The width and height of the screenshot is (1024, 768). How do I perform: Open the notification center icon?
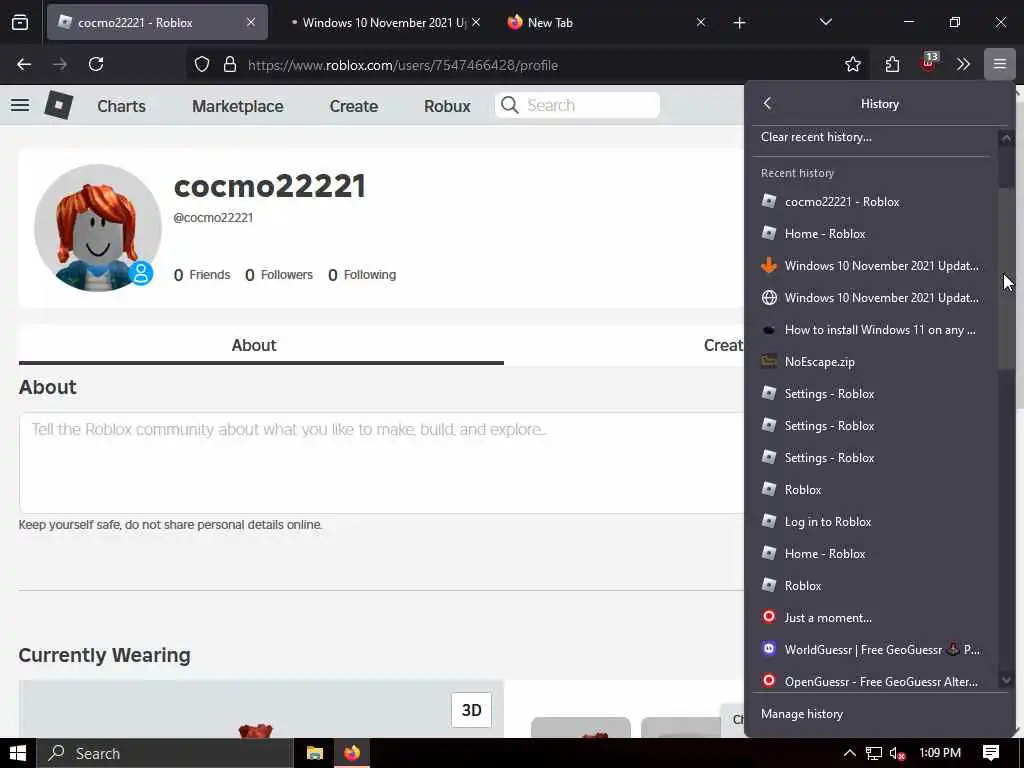click(x=990, y=753)
